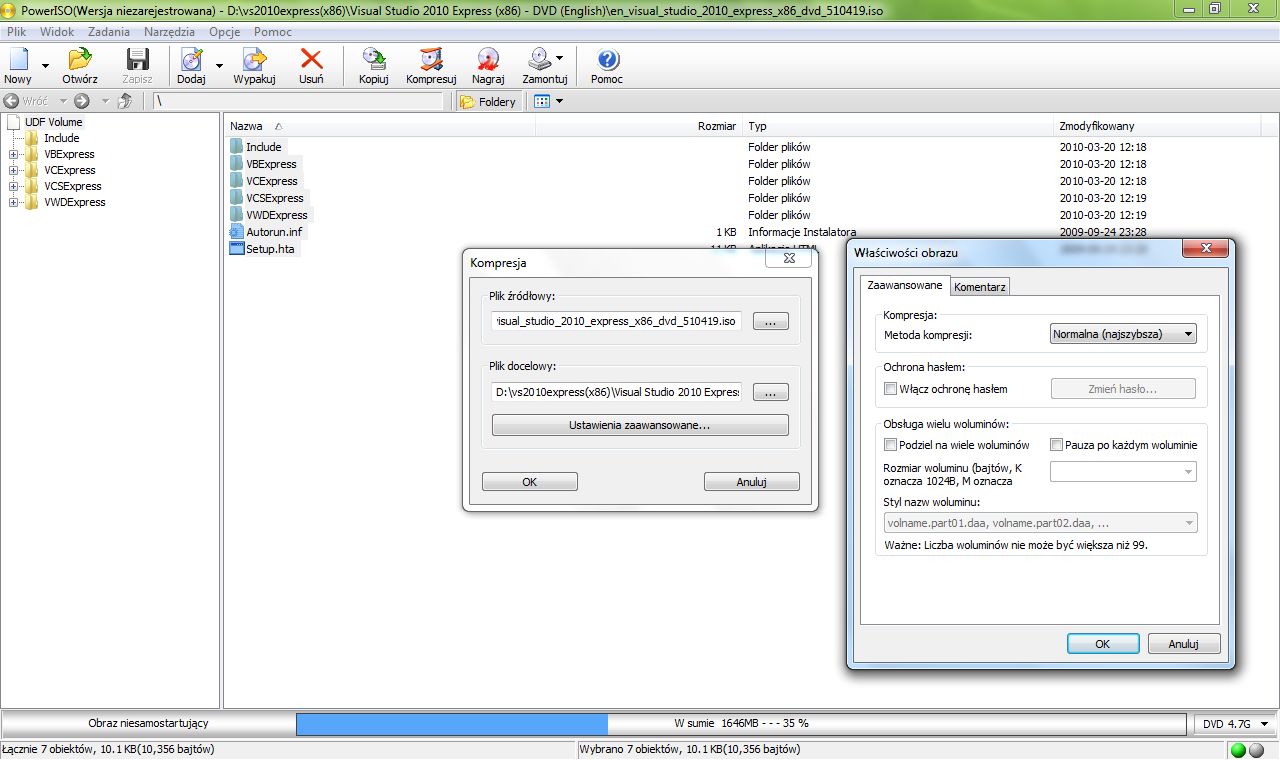Open the Pomoc menu in menu bar
Screen dimensions: 1280x760
[x=273, y=32]
